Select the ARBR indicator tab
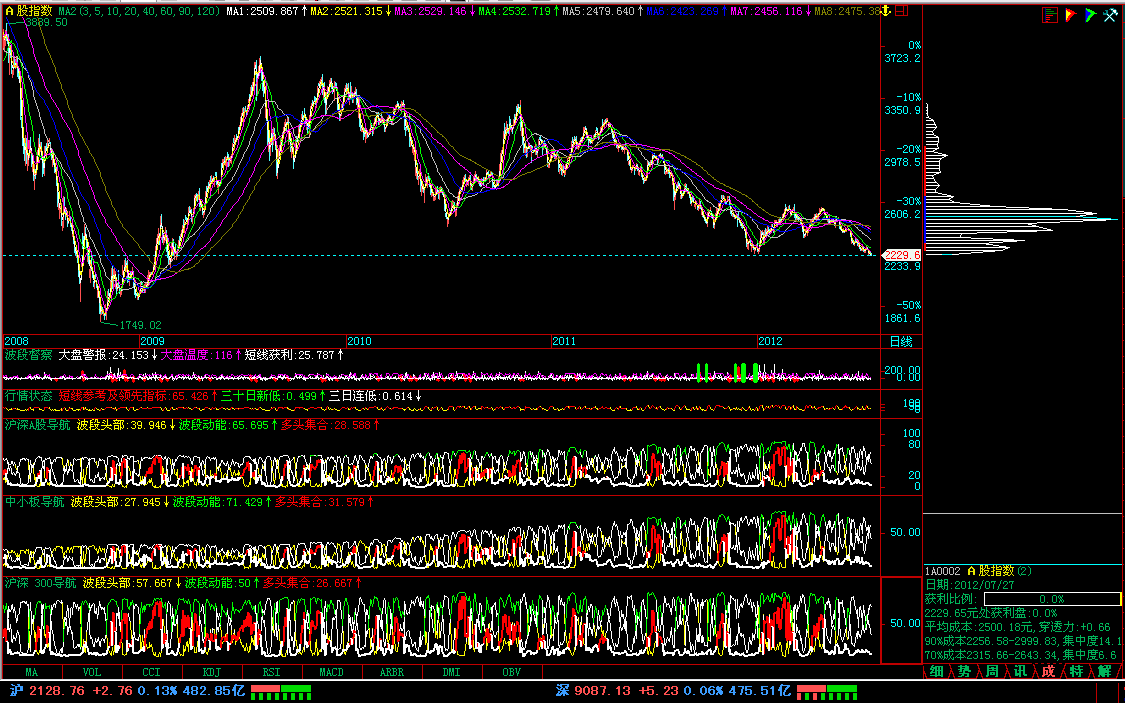Viewport: 1125px width, 703px height. 392,672
